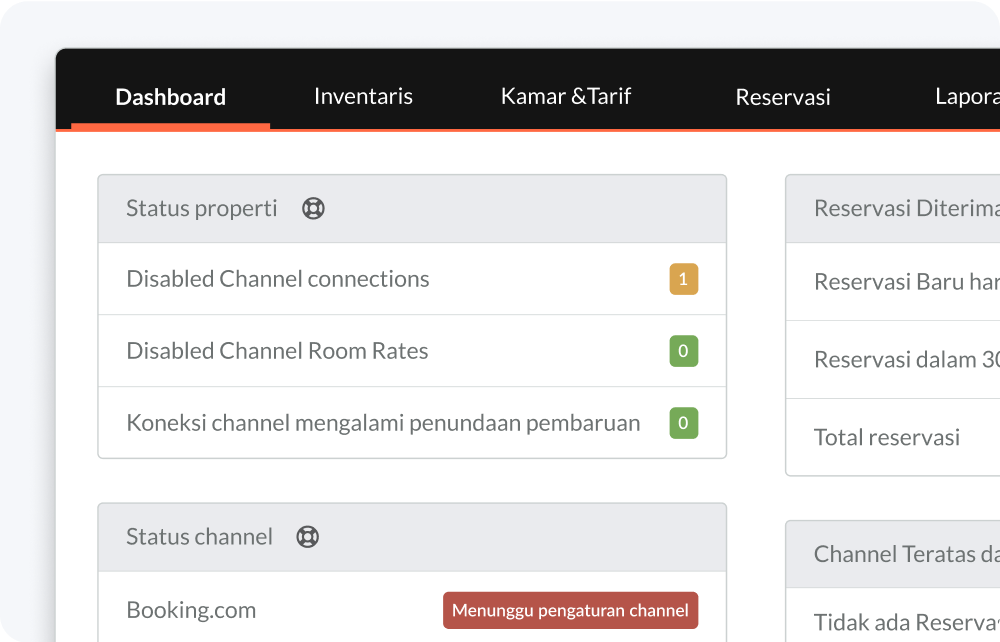The height and width of the screenshot is (642, 1000).
Task: Click the Status channel panel title
Action: point(199,537)
